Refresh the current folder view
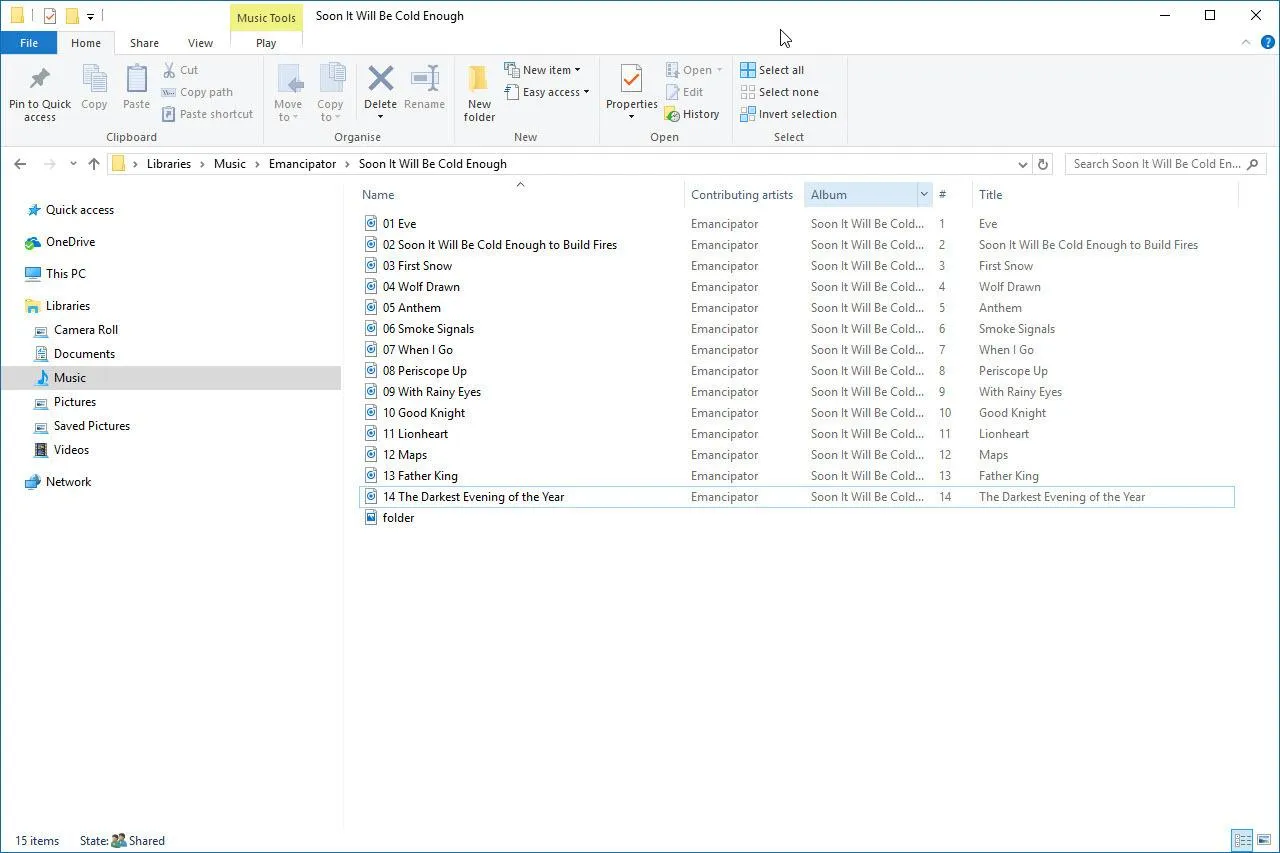The image size is (1280, 853). [x=1043, y=164]
